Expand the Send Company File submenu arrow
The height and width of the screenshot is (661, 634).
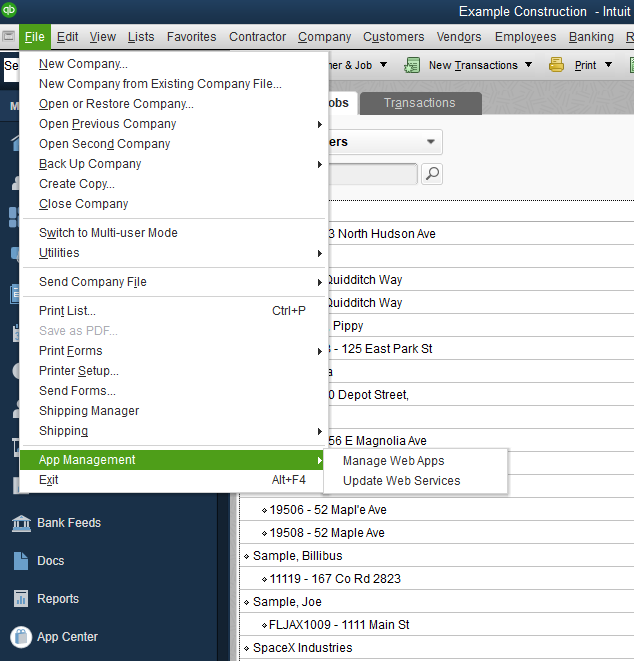coord(320,282)
